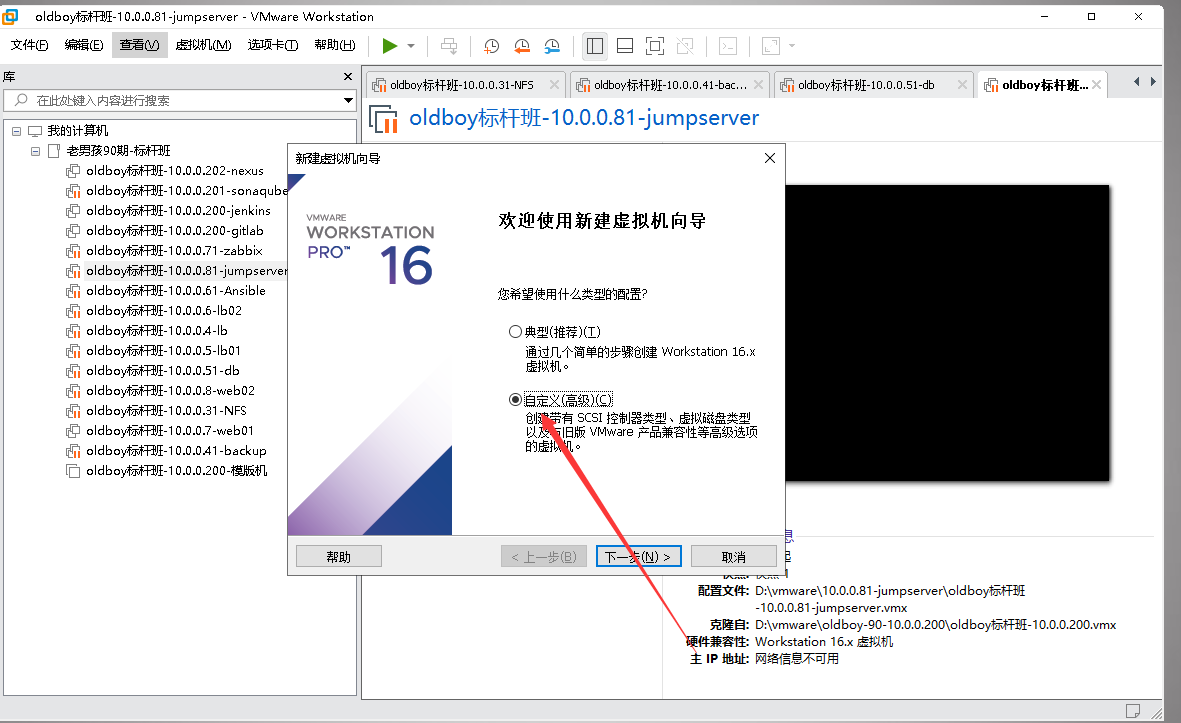The height and width of the screenshot is (723, 1181).
Task: Open the snapshot manager wrench icon
Action: pos(552,46)
